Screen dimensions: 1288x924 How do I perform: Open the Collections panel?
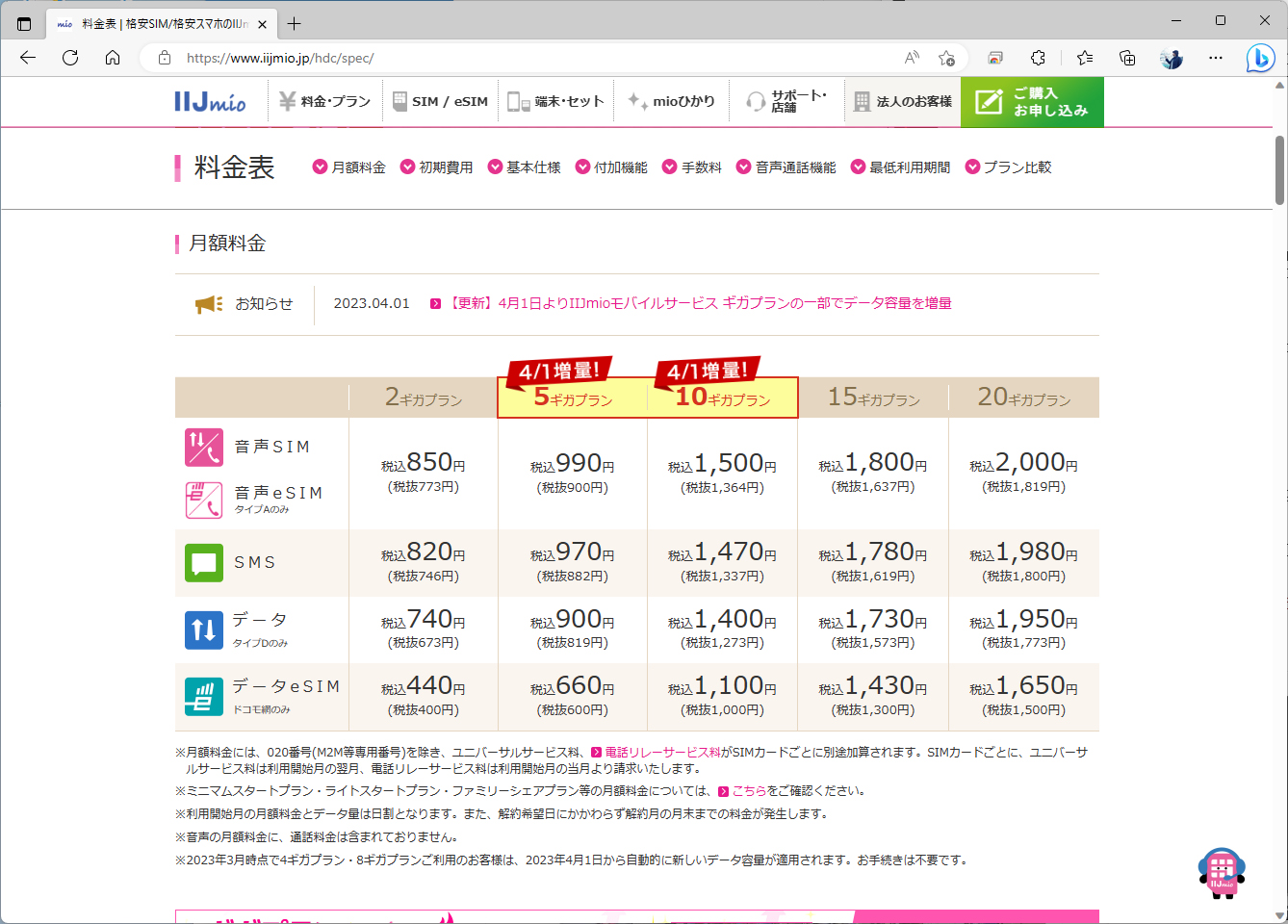click(x=1127, y=58)
